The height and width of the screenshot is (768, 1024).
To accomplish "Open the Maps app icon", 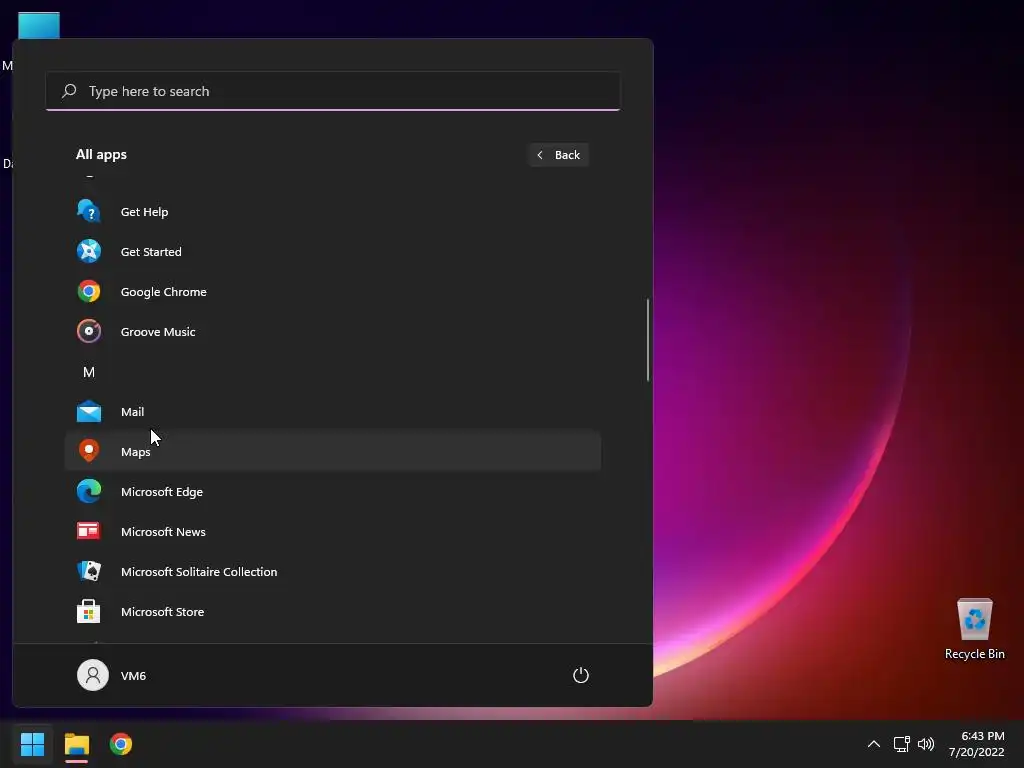I will pos(89,451).
